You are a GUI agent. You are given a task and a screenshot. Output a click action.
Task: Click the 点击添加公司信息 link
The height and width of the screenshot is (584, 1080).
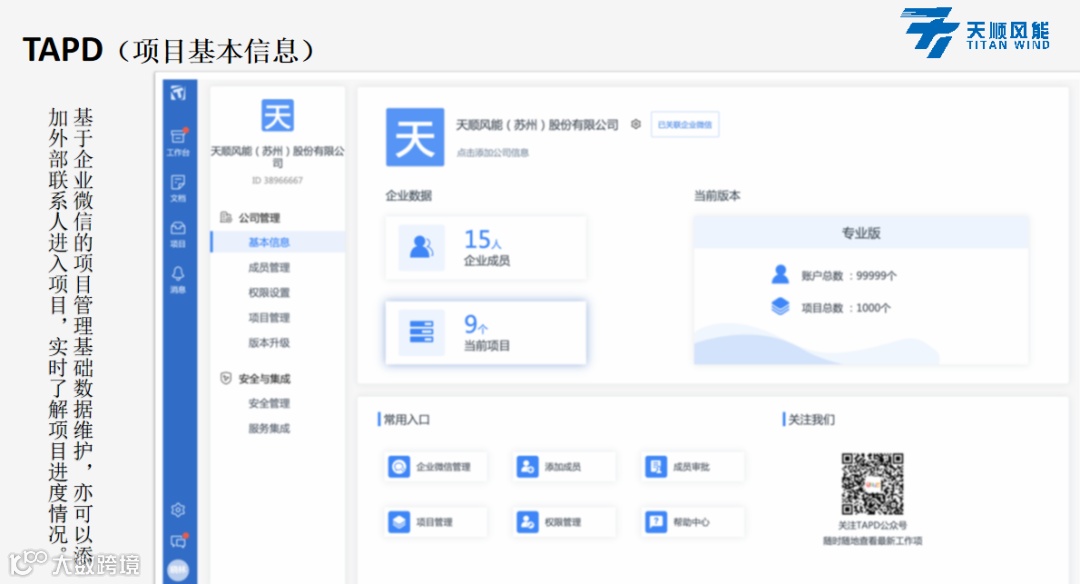(492, 153)
